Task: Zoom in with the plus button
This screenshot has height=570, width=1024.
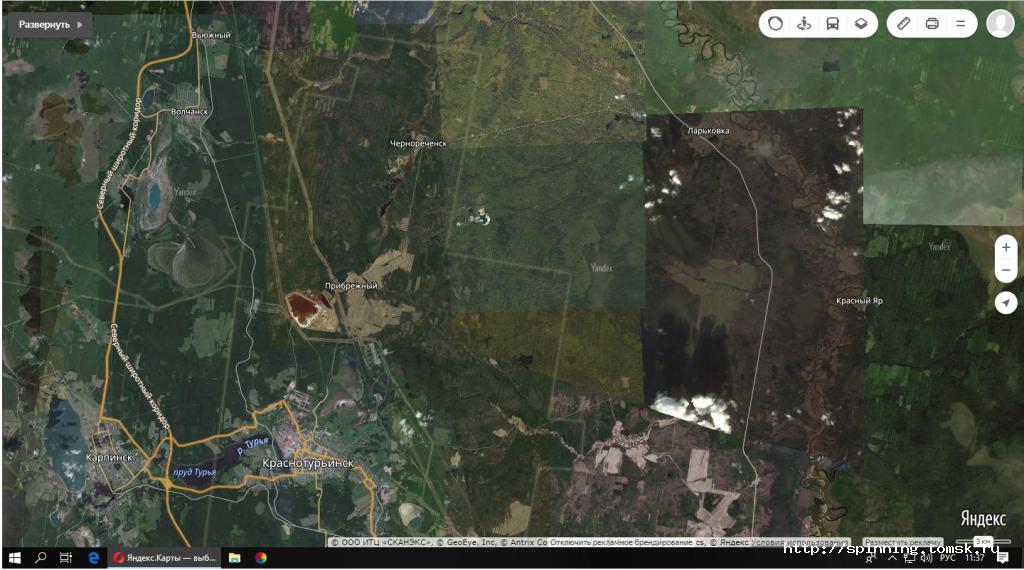Action: pos(1006,248)
